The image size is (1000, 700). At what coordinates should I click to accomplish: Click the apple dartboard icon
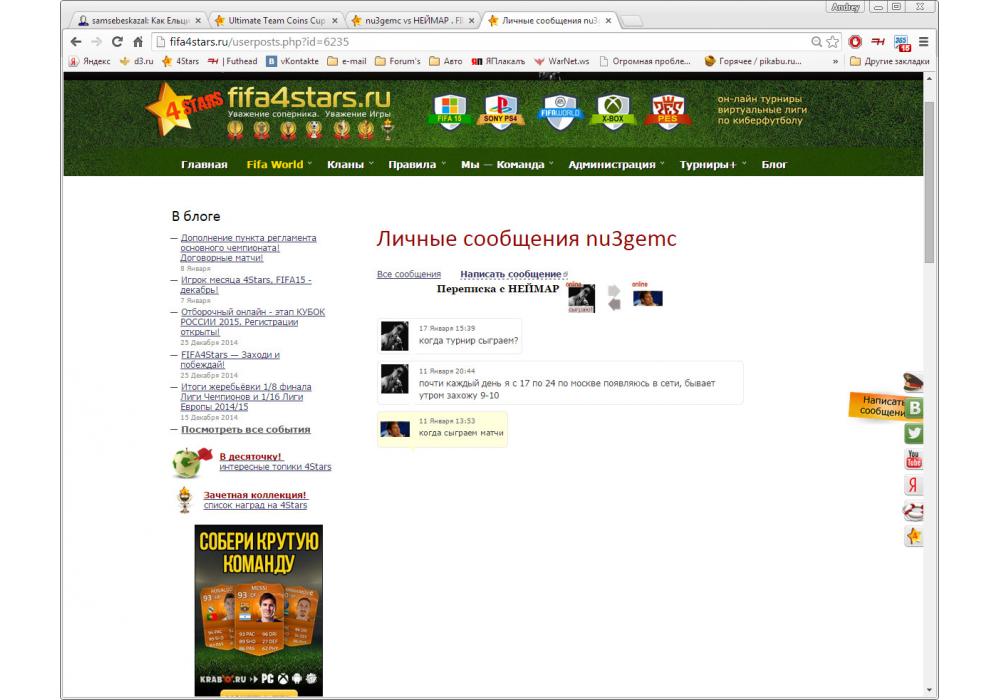(191, 462)
